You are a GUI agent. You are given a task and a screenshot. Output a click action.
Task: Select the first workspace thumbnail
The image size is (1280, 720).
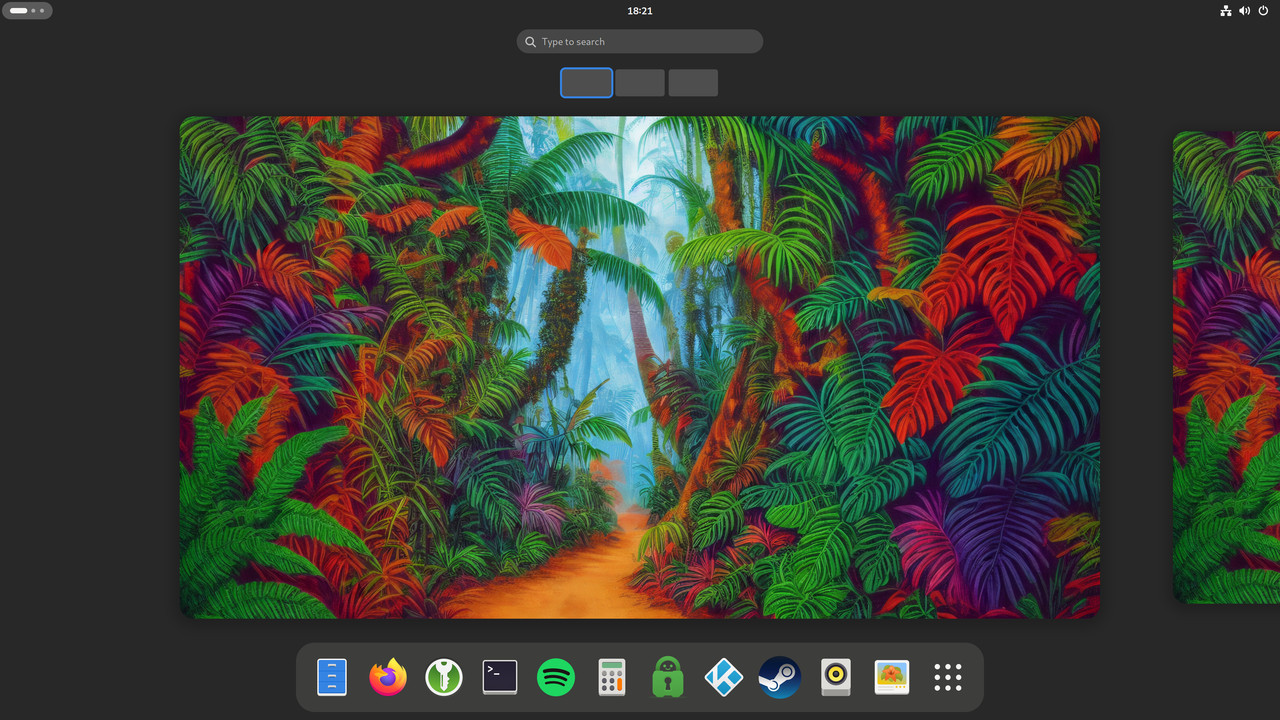point(586,83)
